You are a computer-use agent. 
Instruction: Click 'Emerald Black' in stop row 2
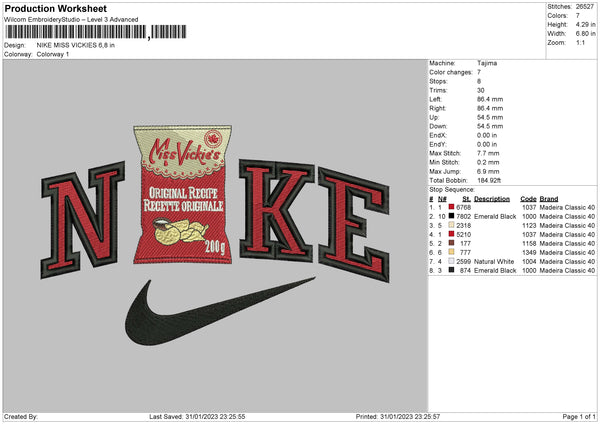(x=495, y=217)
